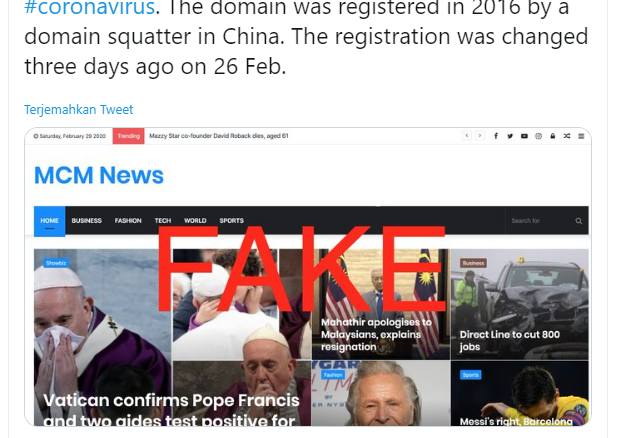Click the lock login icon

click(552, 136)
